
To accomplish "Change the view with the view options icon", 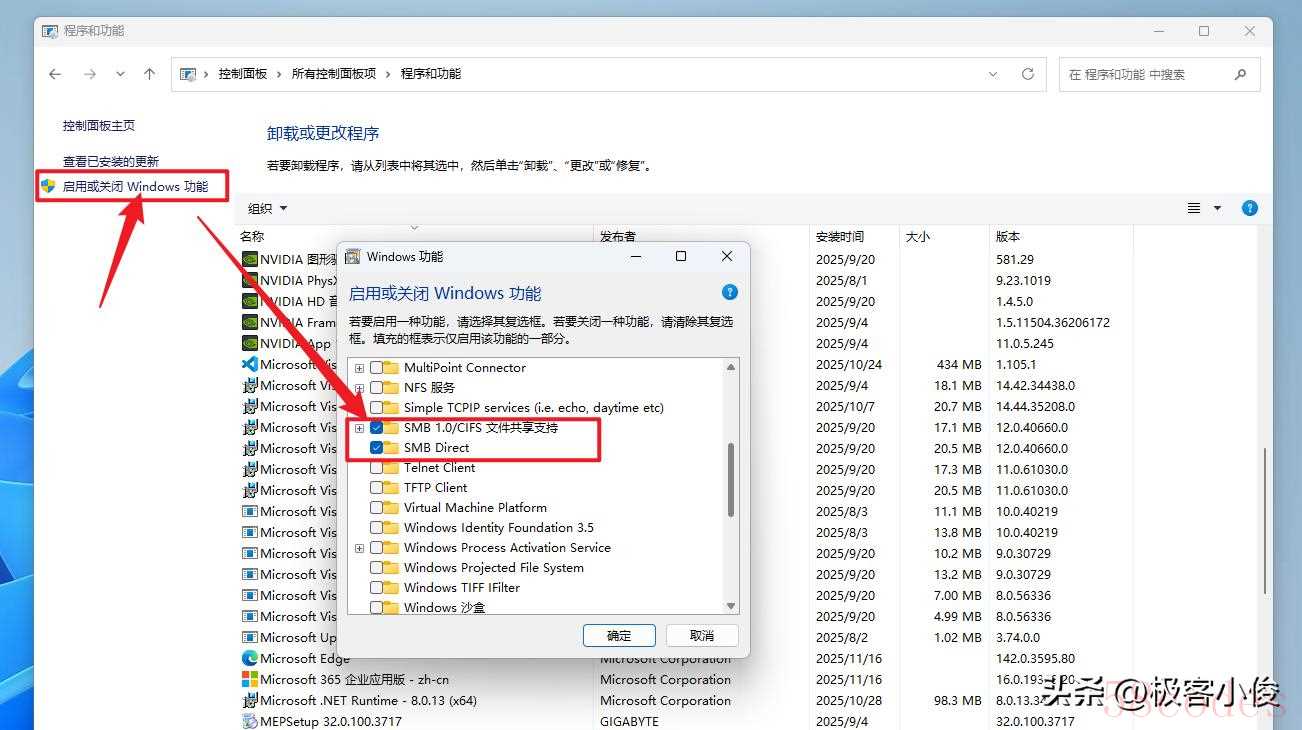I will point(1194,208).
